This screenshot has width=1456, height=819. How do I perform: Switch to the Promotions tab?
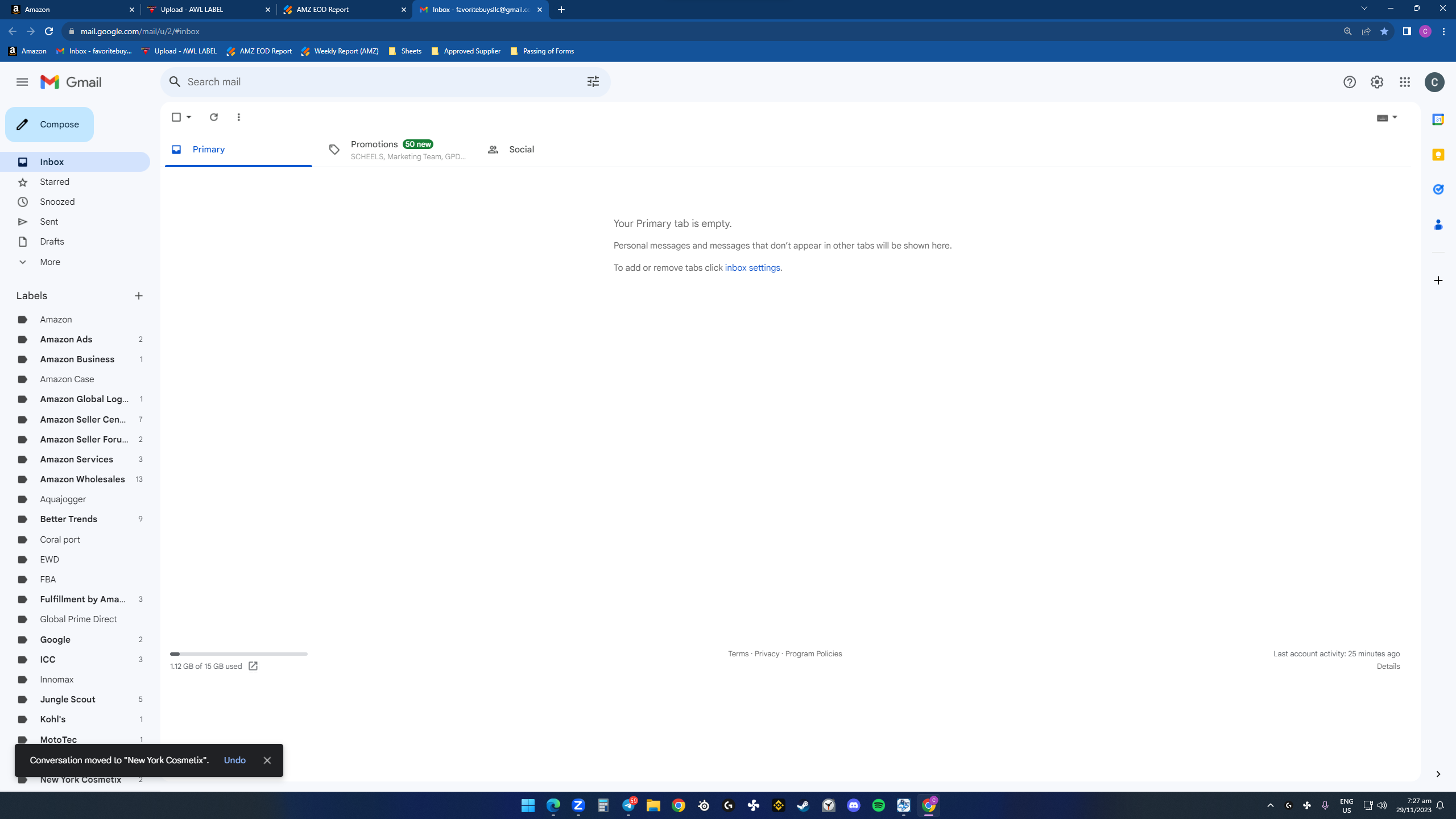pos(398,150)
